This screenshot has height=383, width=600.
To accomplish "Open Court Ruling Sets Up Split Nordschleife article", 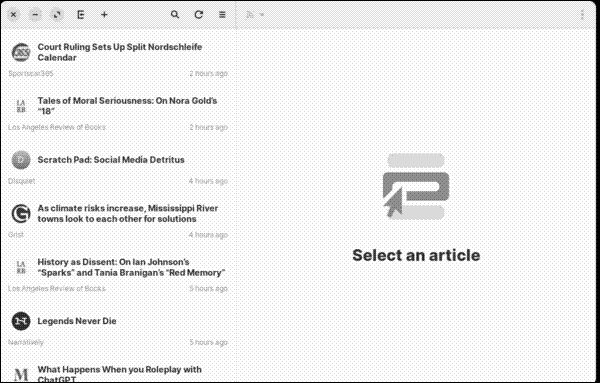I will coord(120,52).
